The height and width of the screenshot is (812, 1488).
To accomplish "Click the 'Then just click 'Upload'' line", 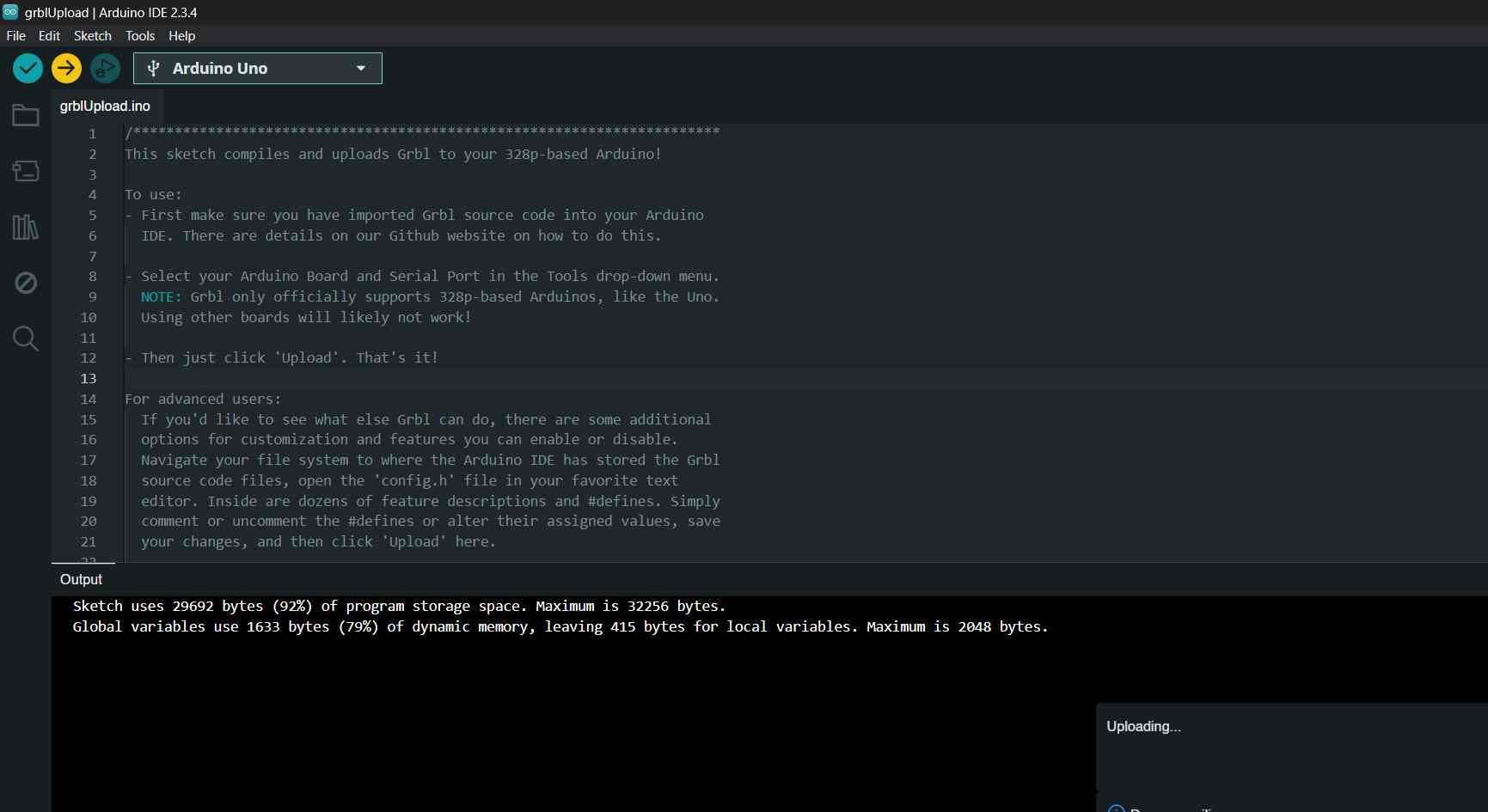I will [x=281, y=357].
